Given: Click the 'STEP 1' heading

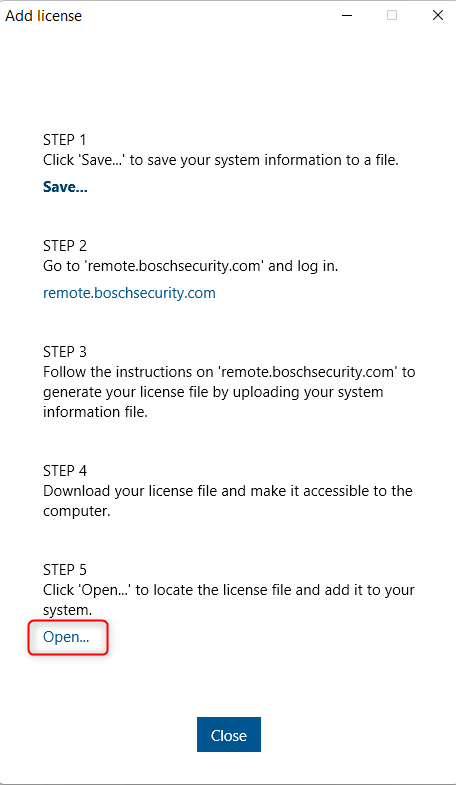Looking at the screenshot, I should point(65,140).
